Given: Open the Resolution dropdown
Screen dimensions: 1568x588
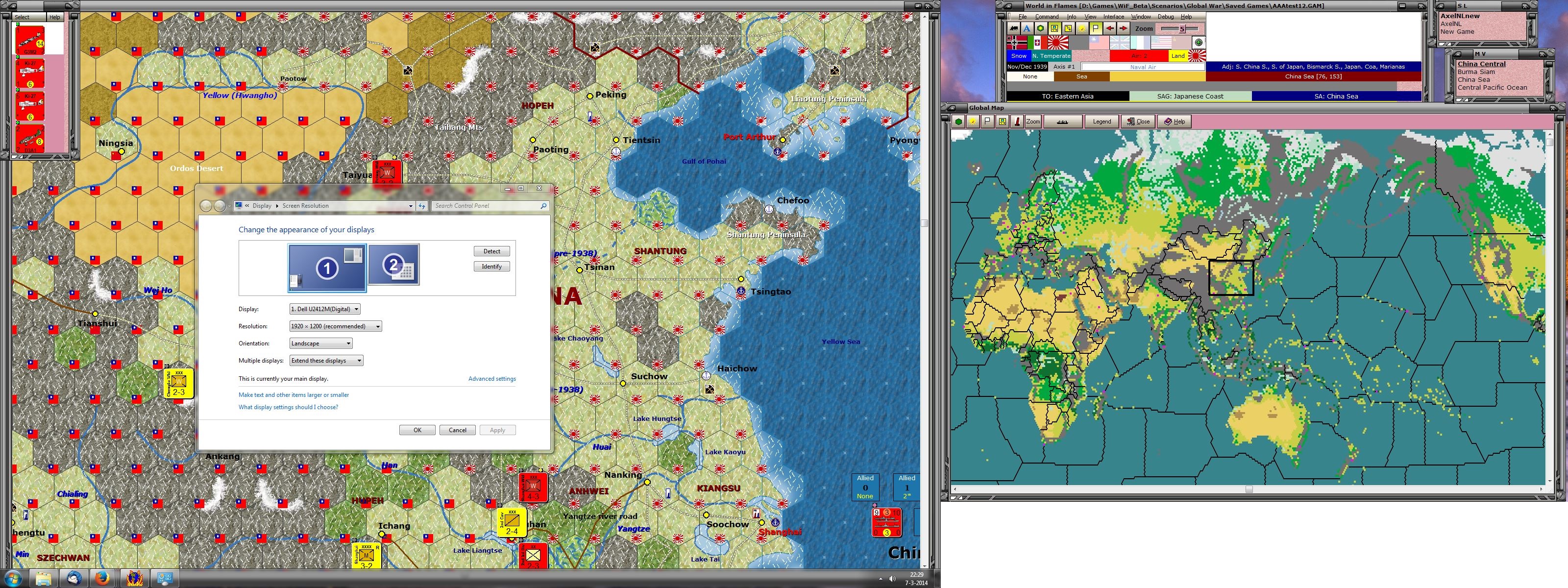Looking at the screenshot, I should [x=335, y=326].
